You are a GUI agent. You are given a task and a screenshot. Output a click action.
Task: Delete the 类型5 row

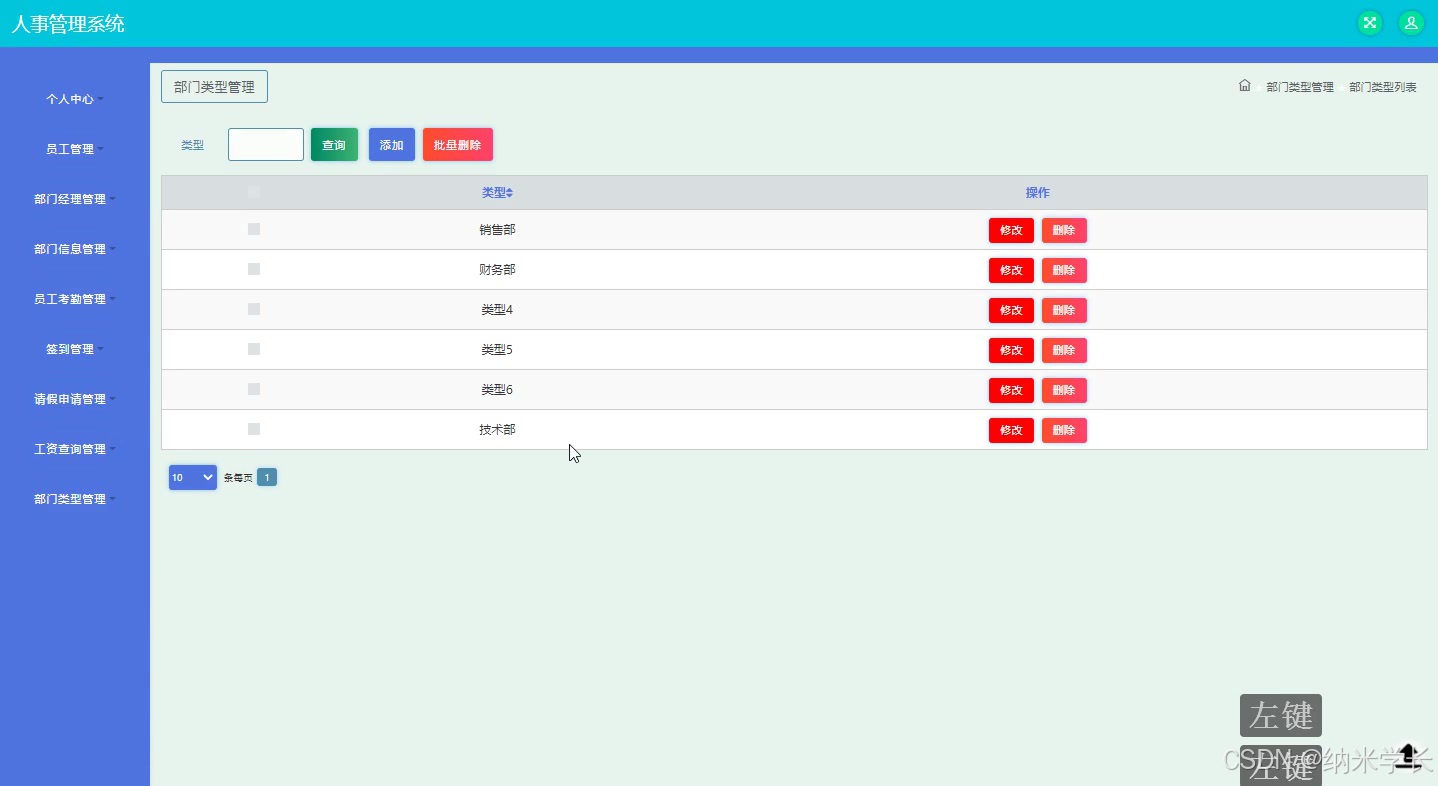coord(1064,350)
